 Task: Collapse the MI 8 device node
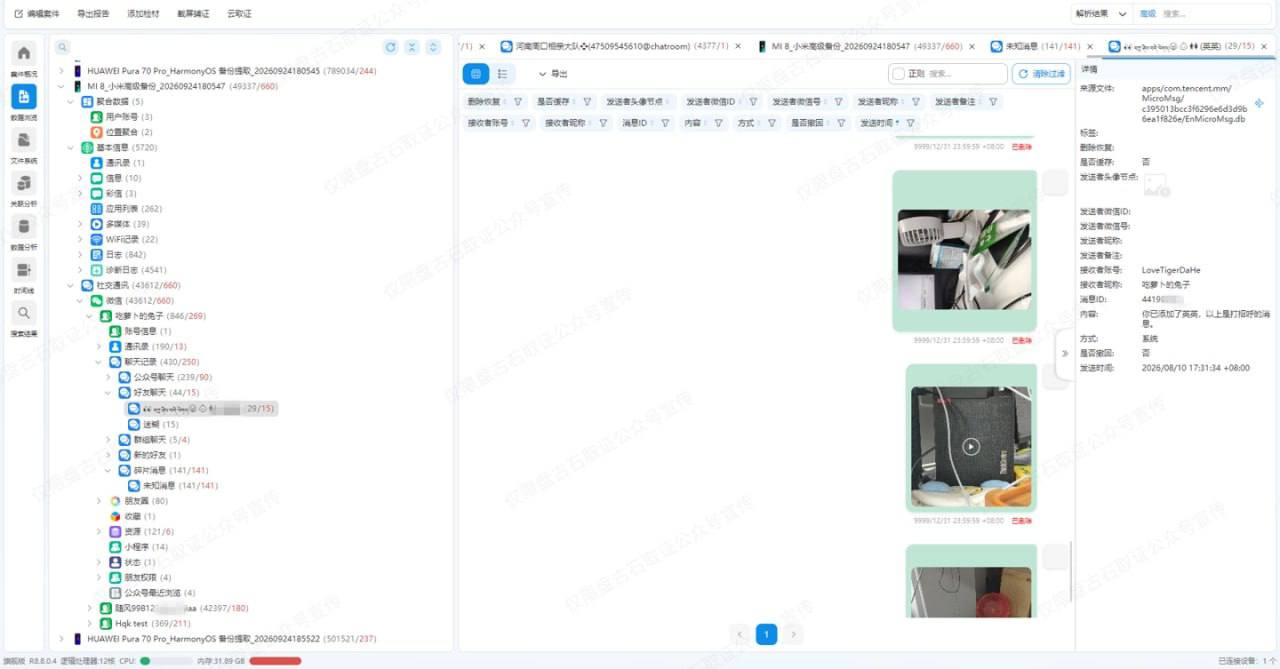62,86
